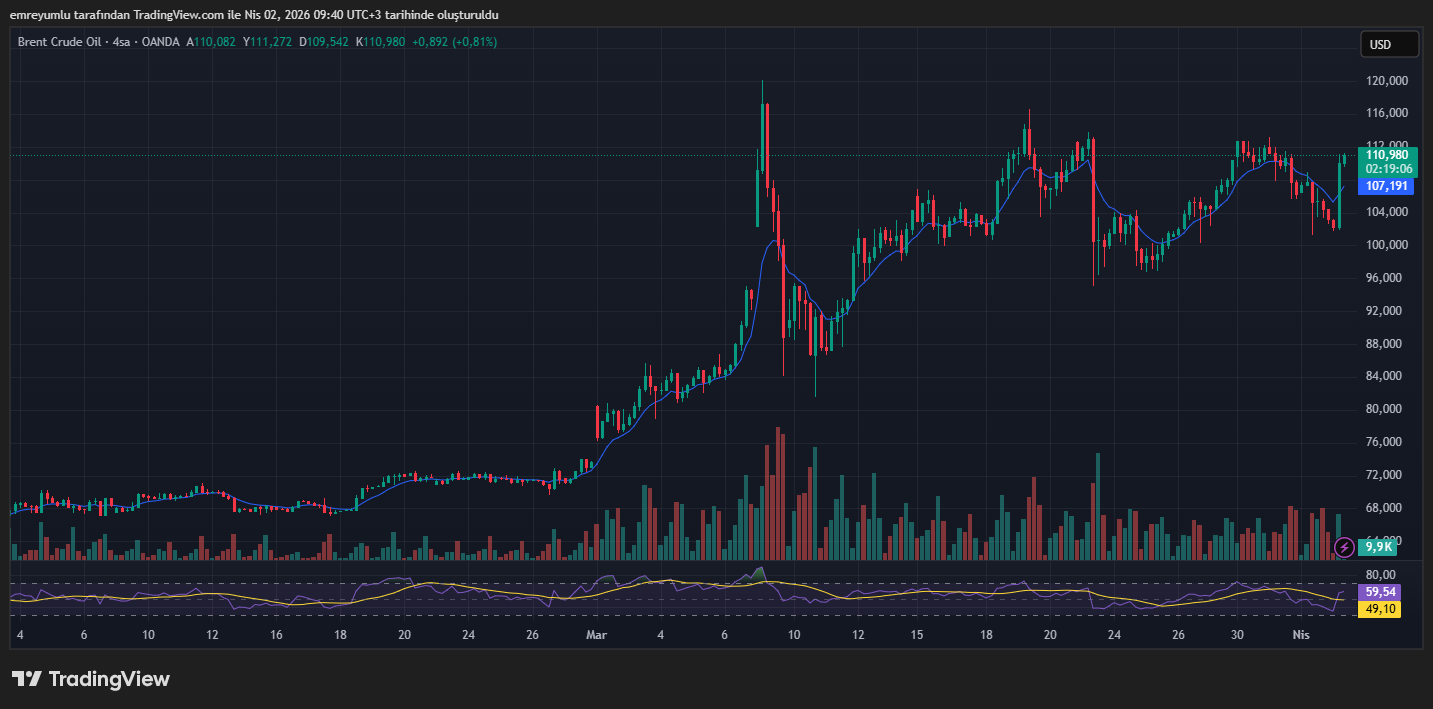Click the 80,000 level on the price axis
This screenshot has height=709, width=1433.
1386,409
